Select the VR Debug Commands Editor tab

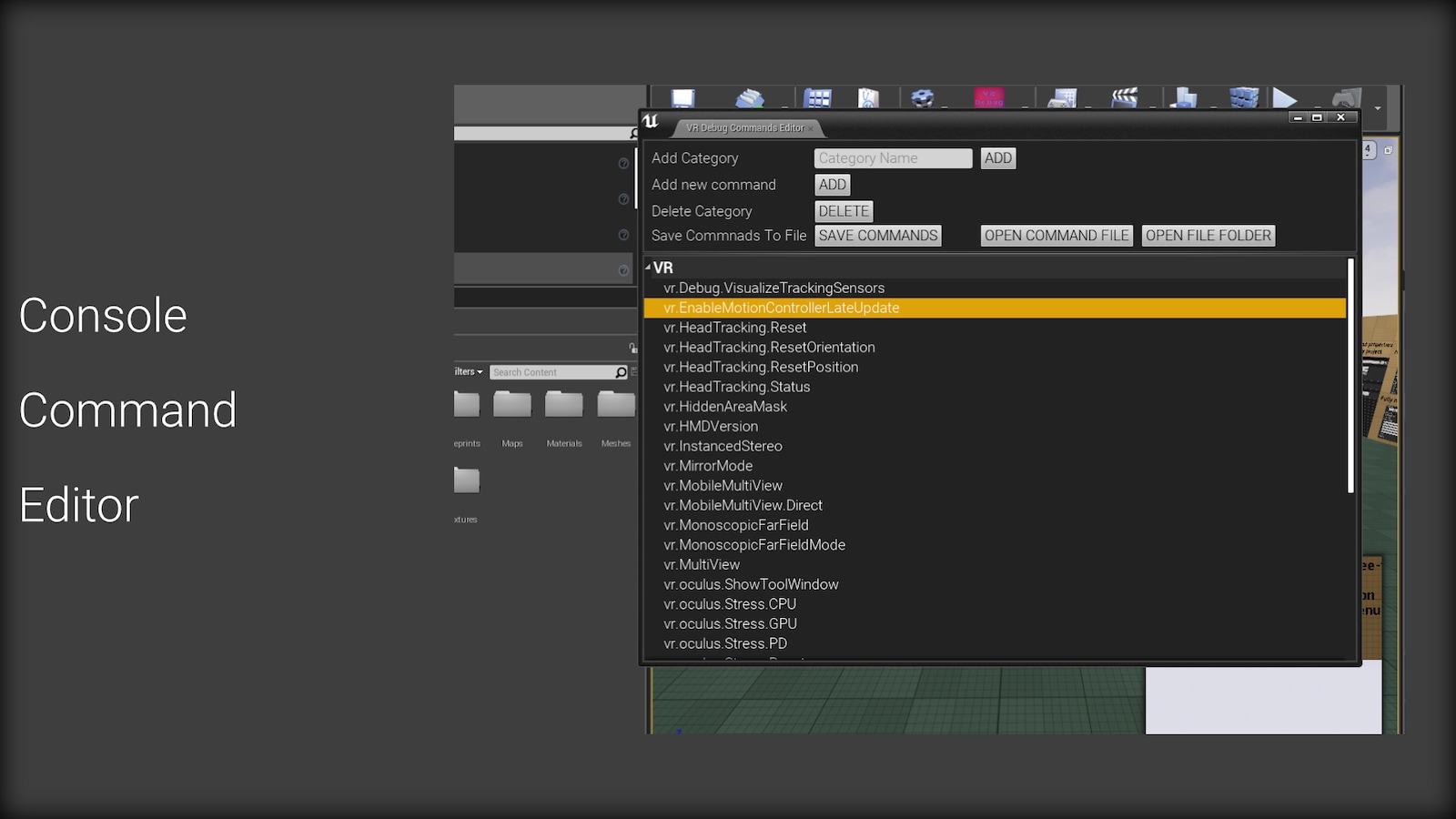click(746, 127)
